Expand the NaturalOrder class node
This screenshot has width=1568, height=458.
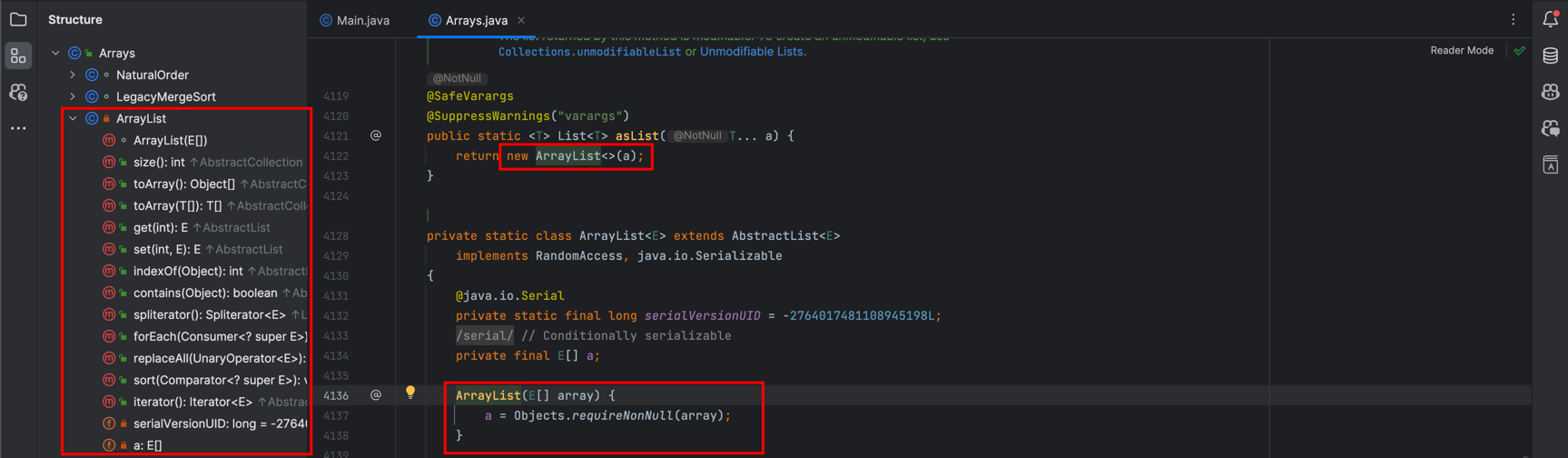pyautogui.click(x=74, y=75)
